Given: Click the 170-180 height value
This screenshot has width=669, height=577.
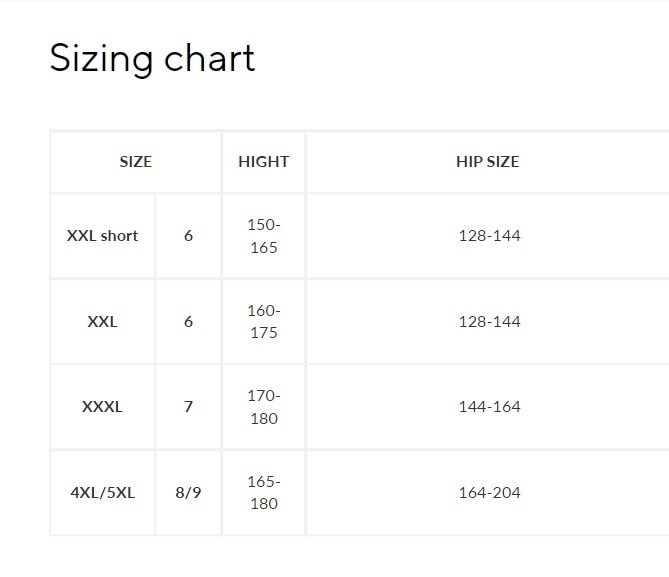Looking at the screenshot, I should (x=263, y=407).
